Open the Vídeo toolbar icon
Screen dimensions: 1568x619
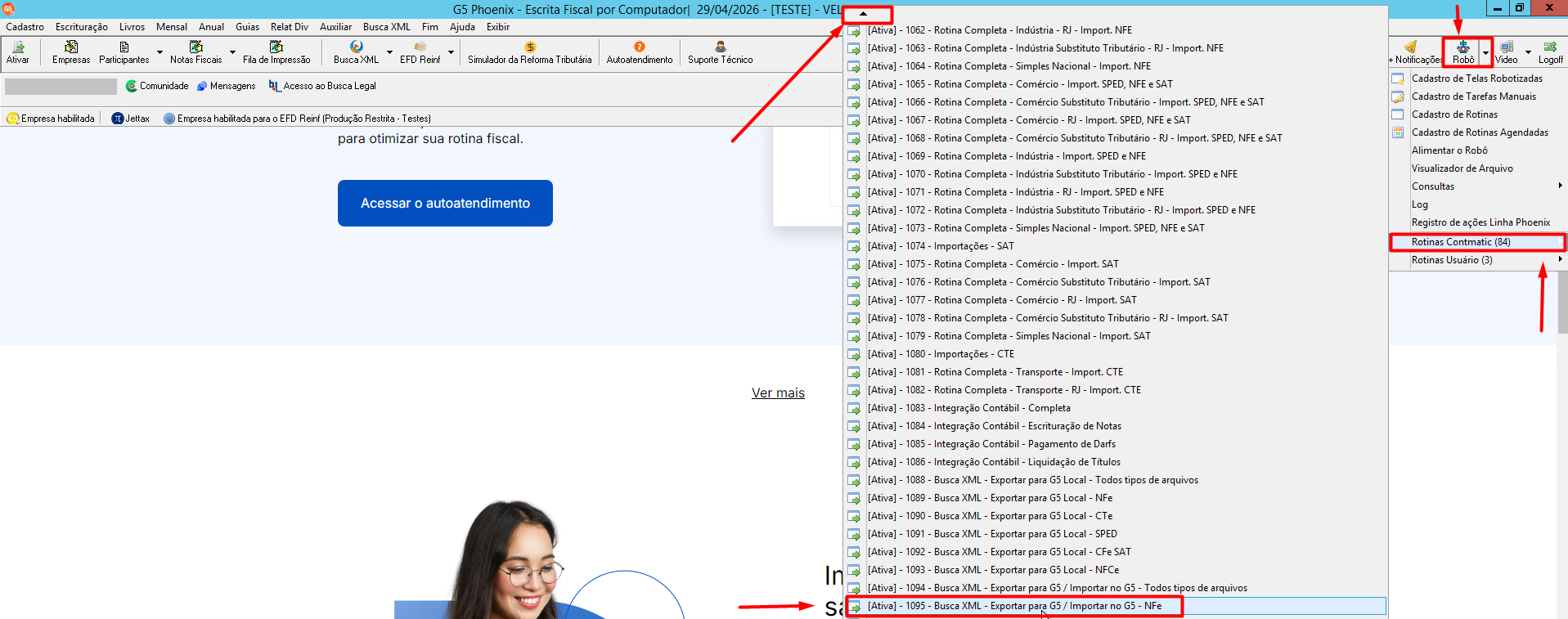(x=1507, y=52)
